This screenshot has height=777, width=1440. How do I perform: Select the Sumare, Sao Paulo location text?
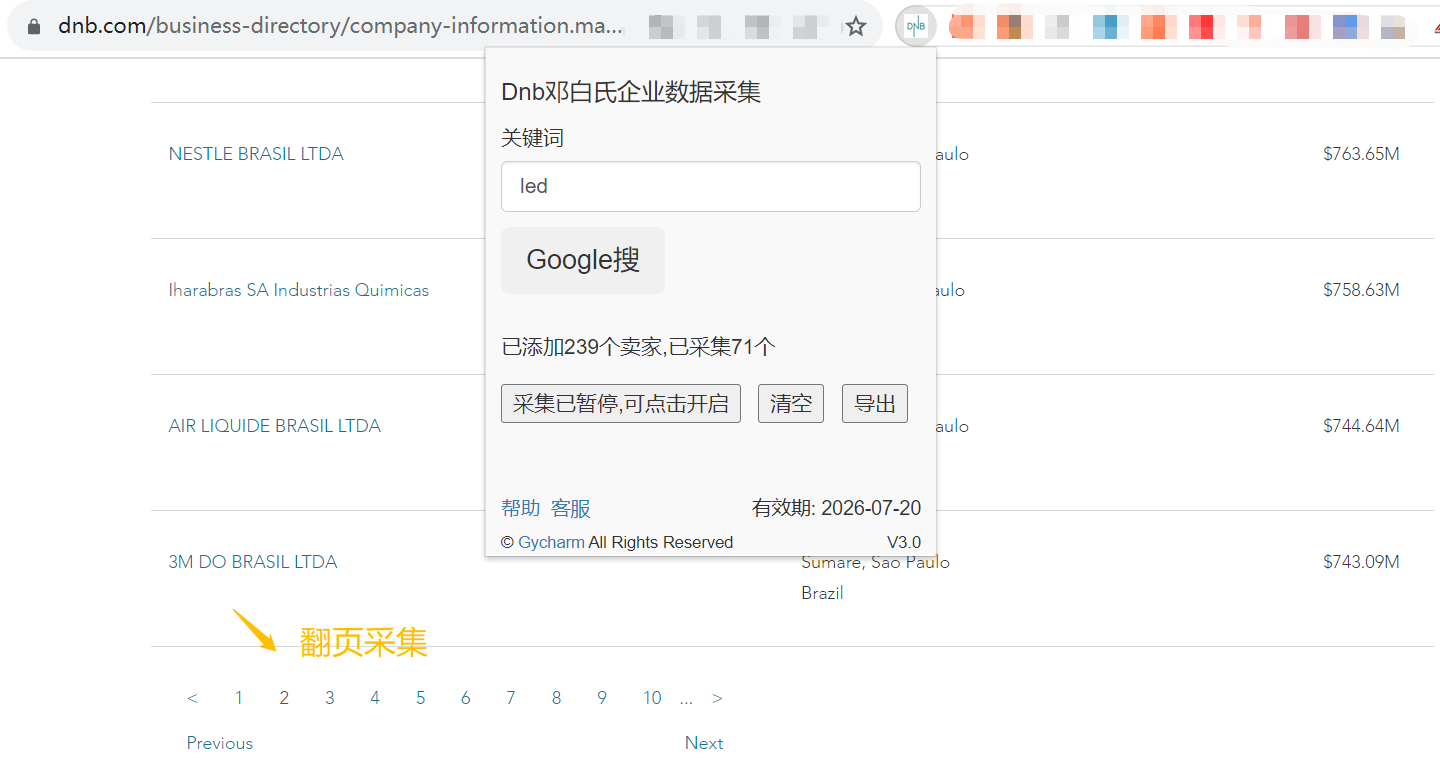[x=875, y=563]
